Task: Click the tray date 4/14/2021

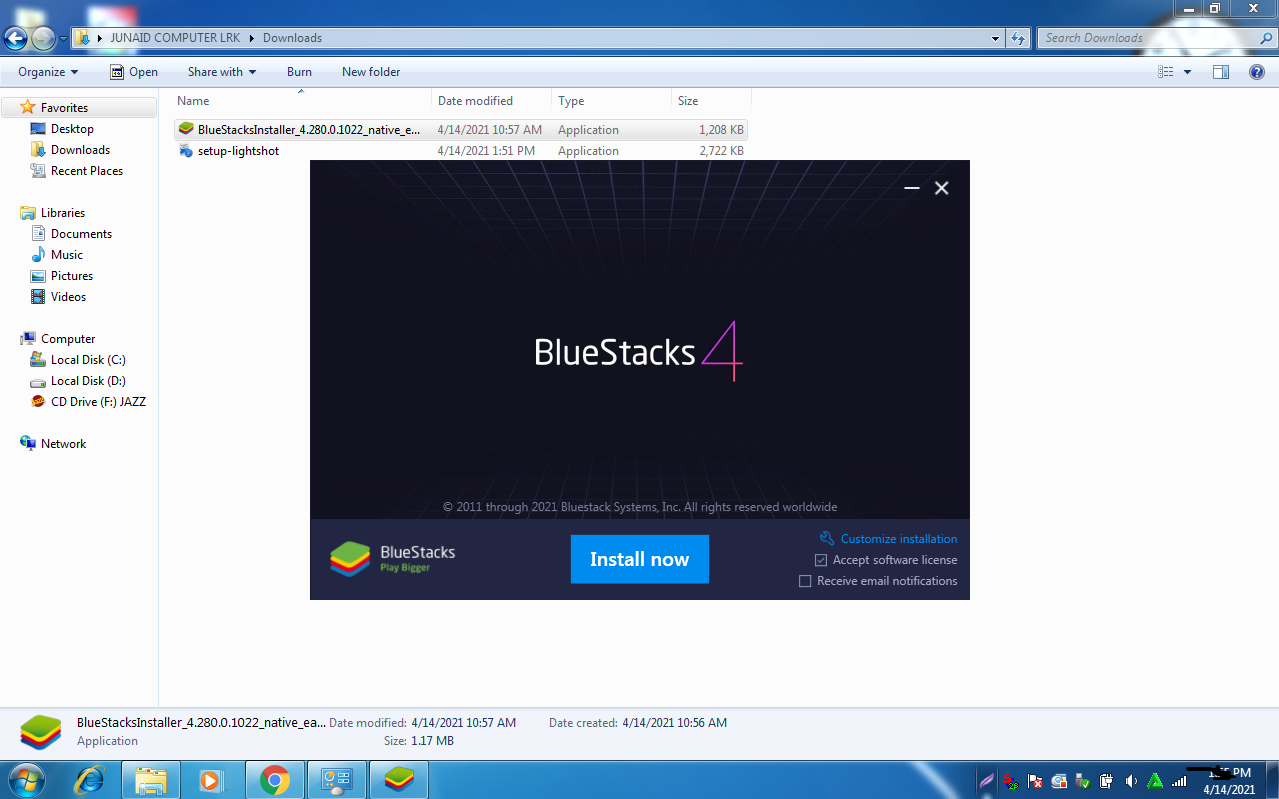Action: click(x=1229, y=789)
